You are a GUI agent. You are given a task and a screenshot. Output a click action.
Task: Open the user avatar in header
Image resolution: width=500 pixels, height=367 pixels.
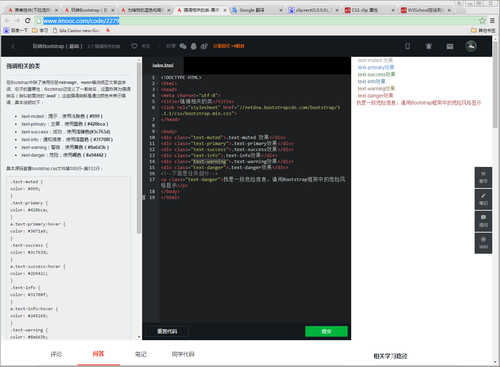pyautogui.click(x=471, y=46)
